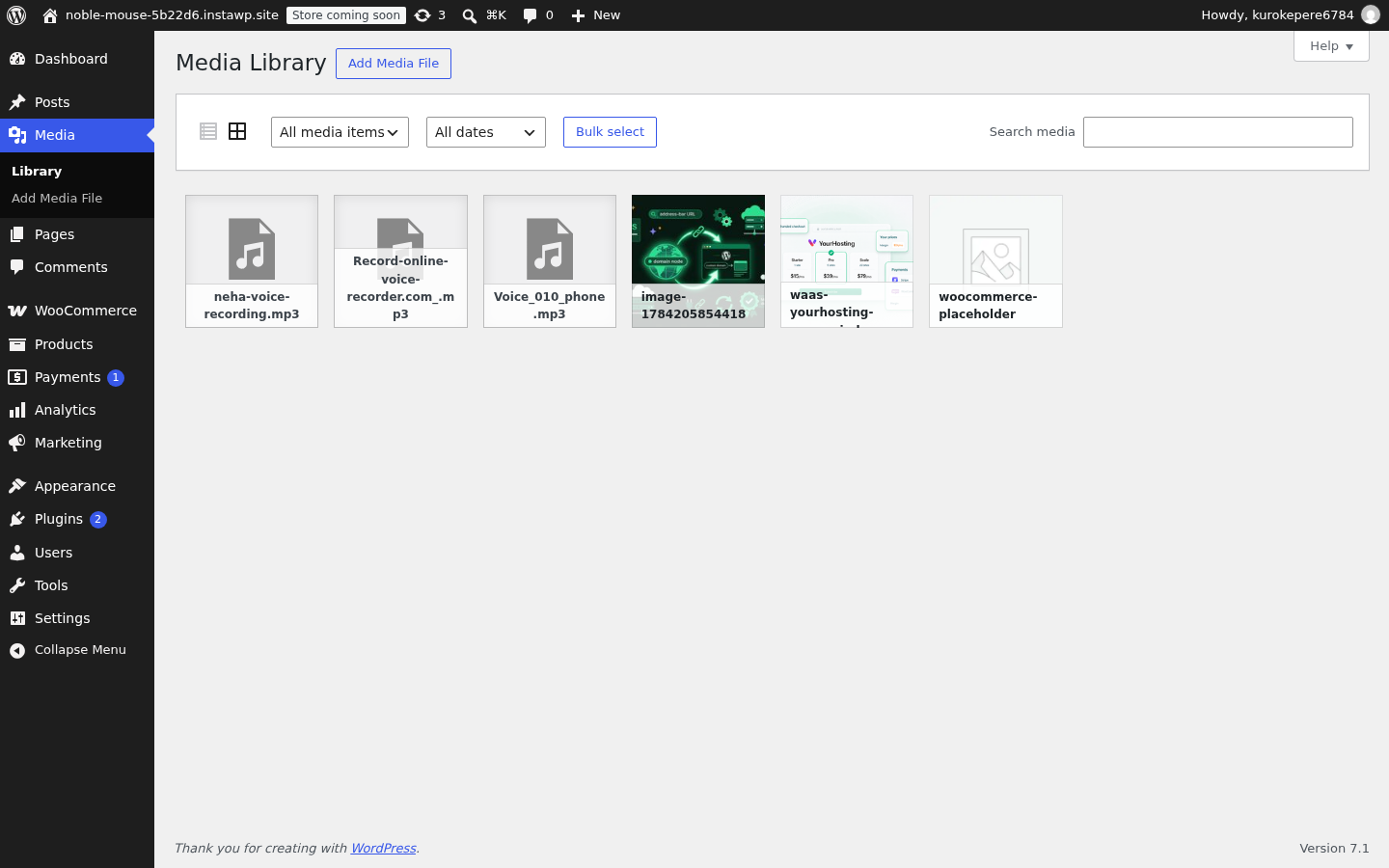Select neha-voice-recording.mp3 attachment
Viewport: 1389px width, 868px height.
(252, 261)
